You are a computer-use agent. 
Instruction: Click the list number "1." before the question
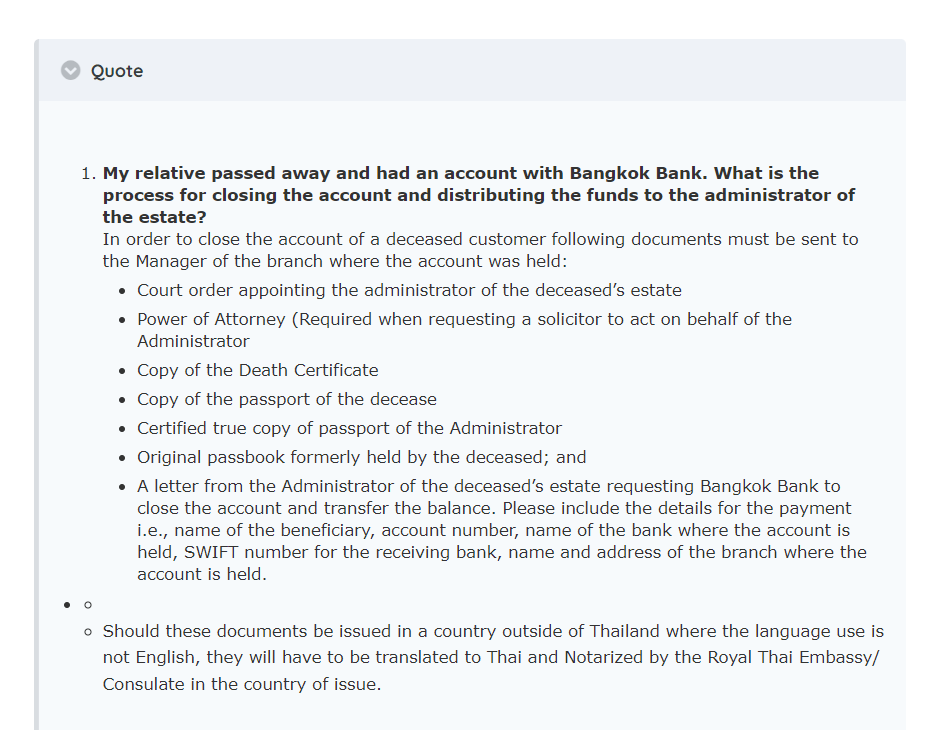pyautogui.click(x=88, y=173)
